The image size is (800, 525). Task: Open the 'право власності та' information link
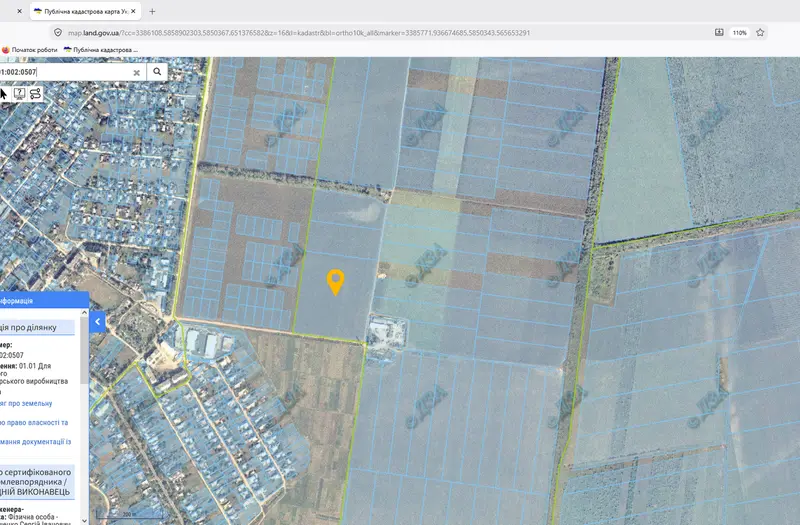(x=34, y=423)
